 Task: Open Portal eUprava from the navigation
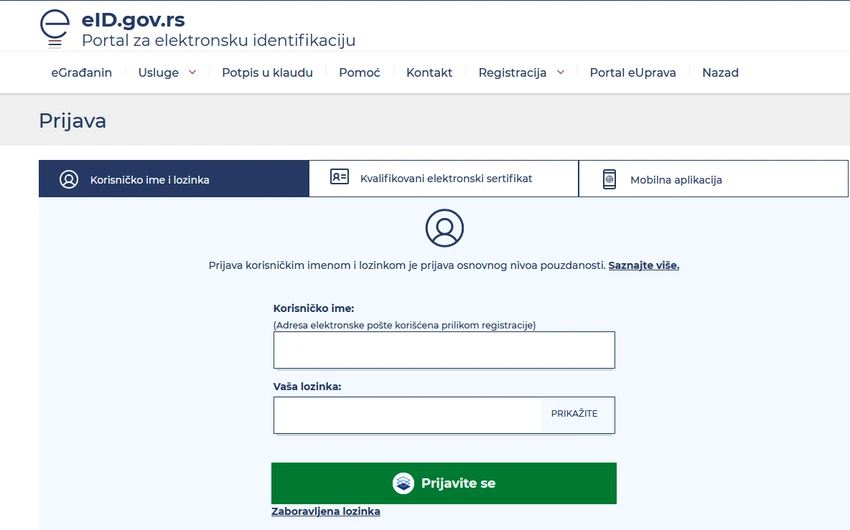click(x=633, y=73)
